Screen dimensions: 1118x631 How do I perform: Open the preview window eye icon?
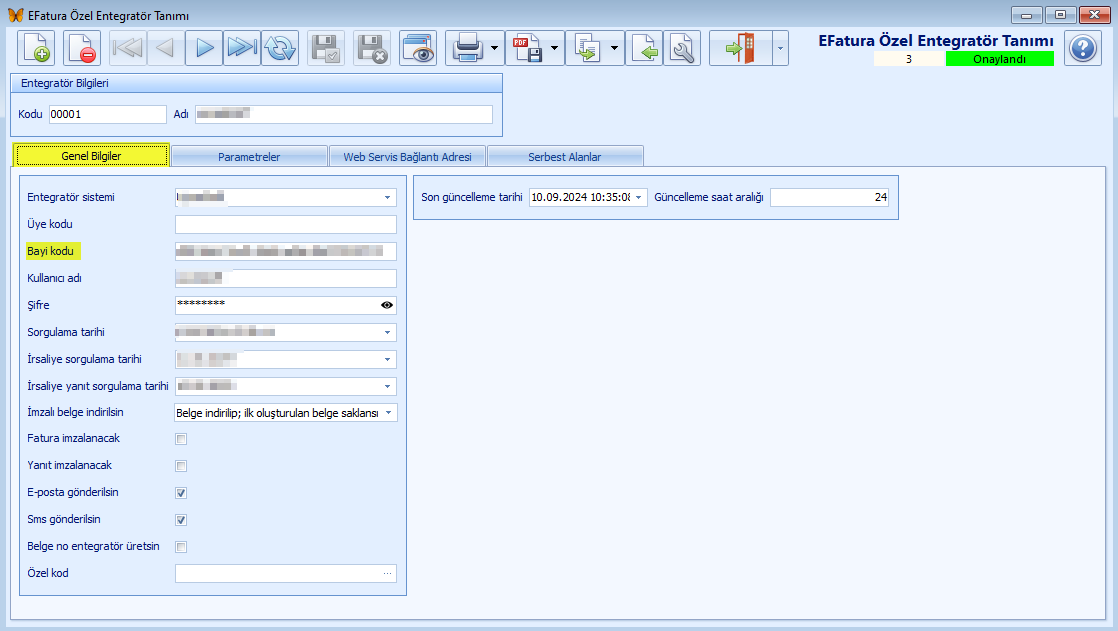coord(418,48)
